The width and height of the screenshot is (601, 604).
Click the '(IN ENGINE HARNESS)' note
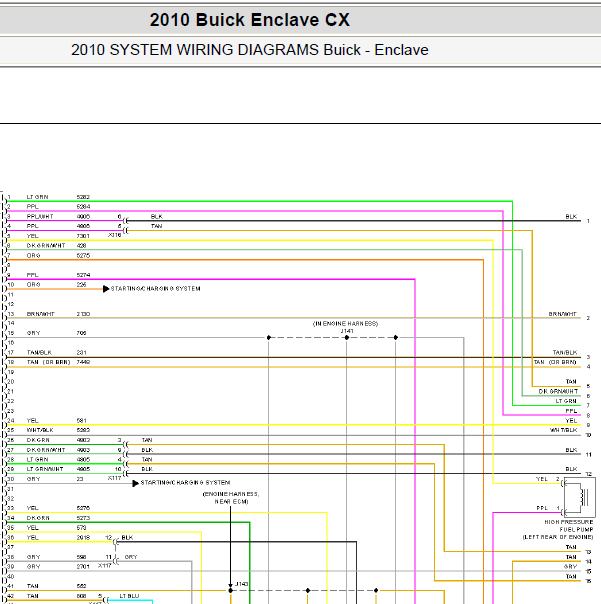tap(346, 324)
